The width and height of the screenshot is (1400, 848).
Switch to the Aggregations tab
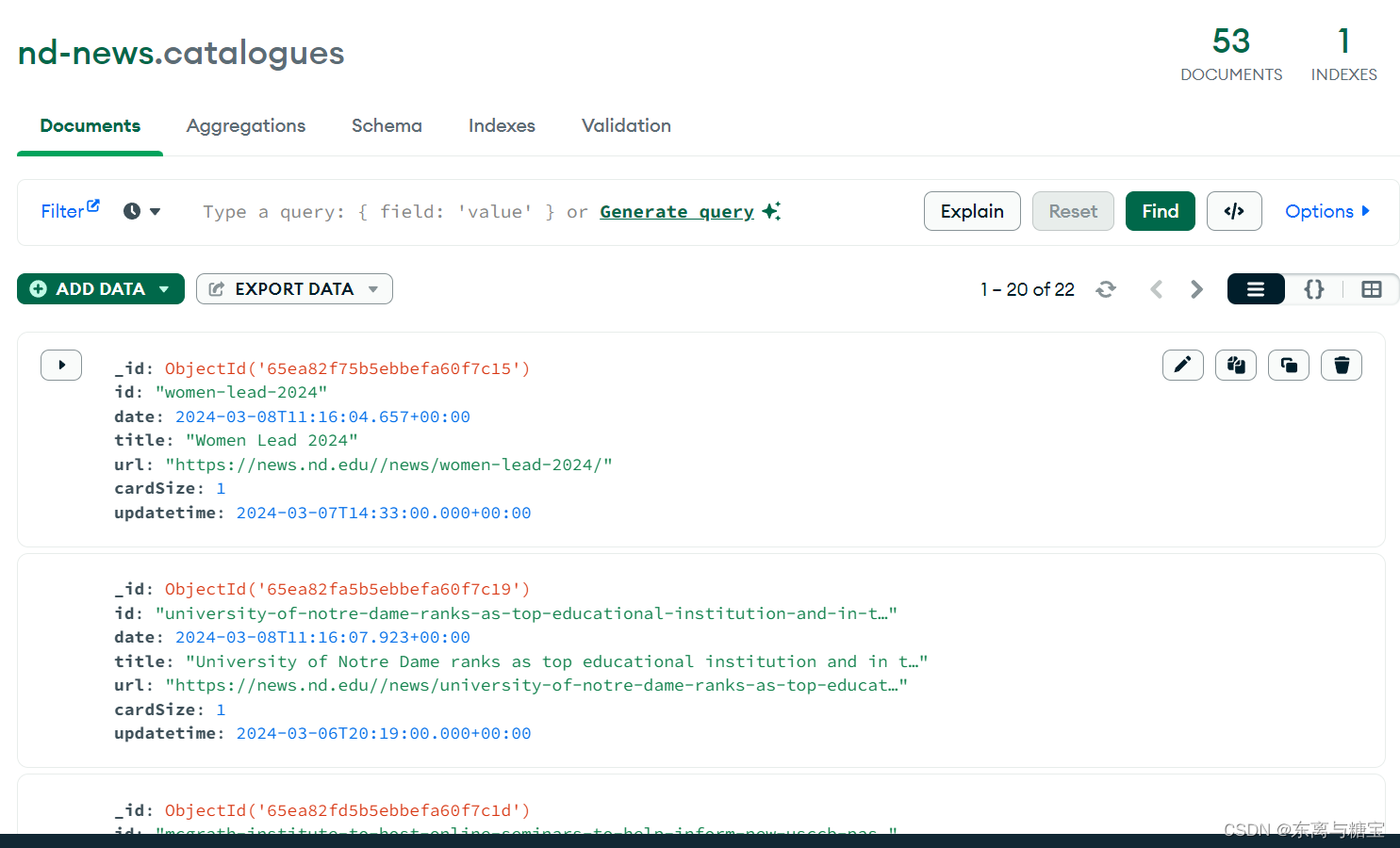pos(246,125)
